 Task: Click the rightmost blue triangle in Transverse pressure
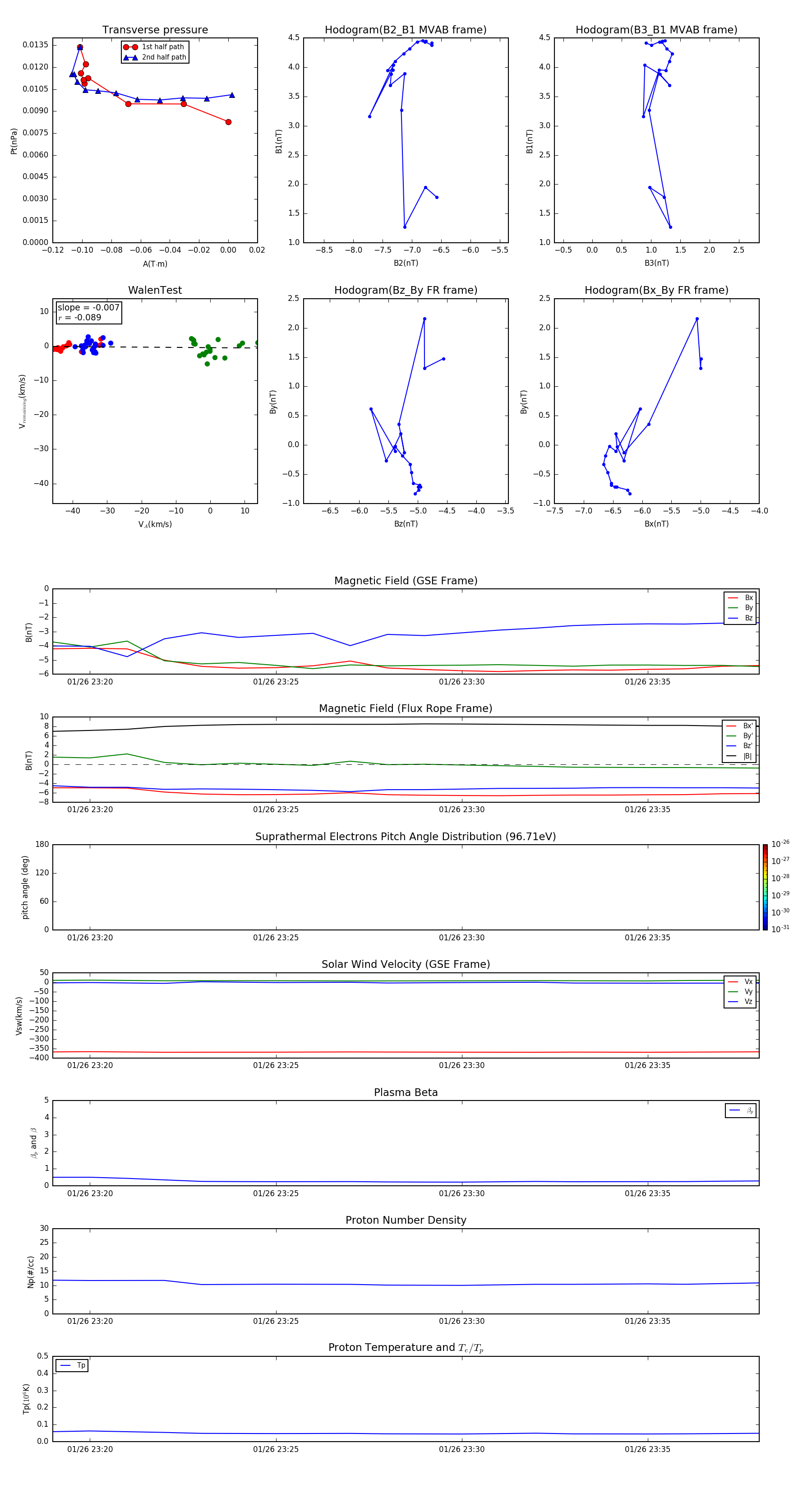tap(232, 95)
